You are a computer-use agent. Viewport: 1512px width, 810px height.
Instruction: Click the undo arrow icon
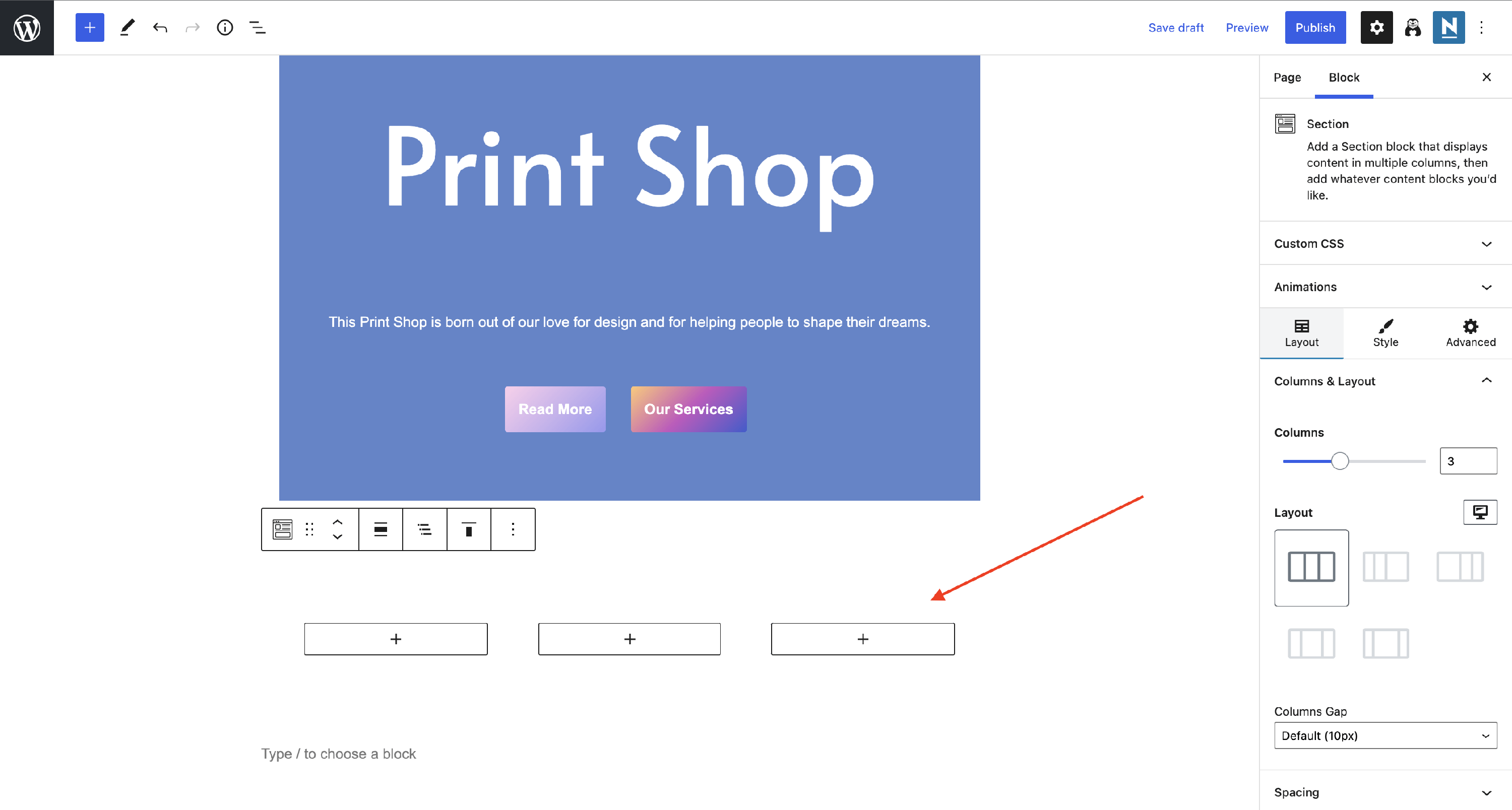160,28
